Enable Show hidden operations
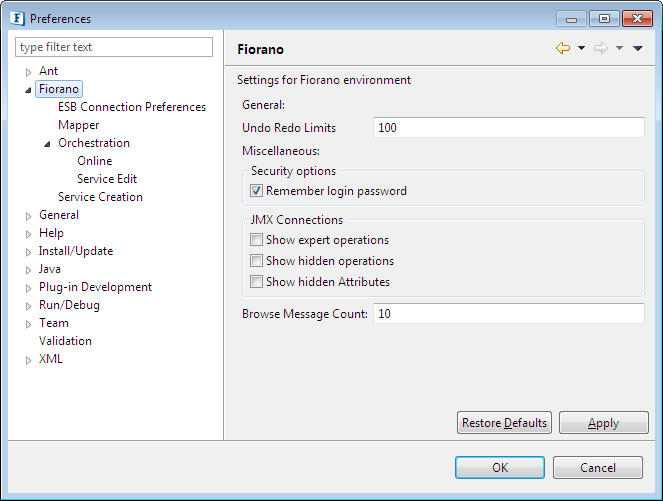663x501 pixels. click(256, 260)
